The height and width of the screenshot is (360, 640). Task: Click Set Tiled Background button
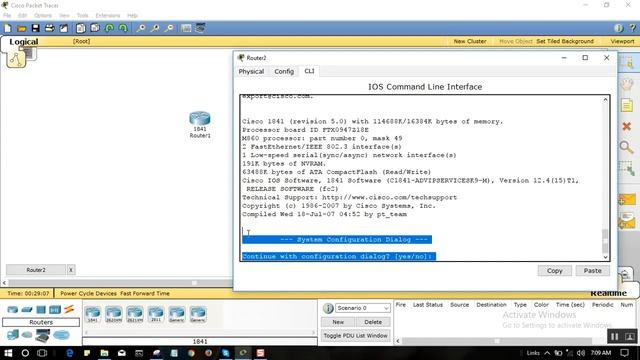pyautogui.click(x=565, y=41)
